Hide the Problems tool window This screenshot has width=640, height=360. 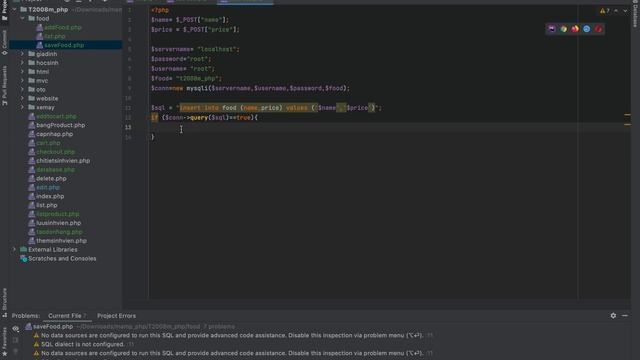pos(625,316)
